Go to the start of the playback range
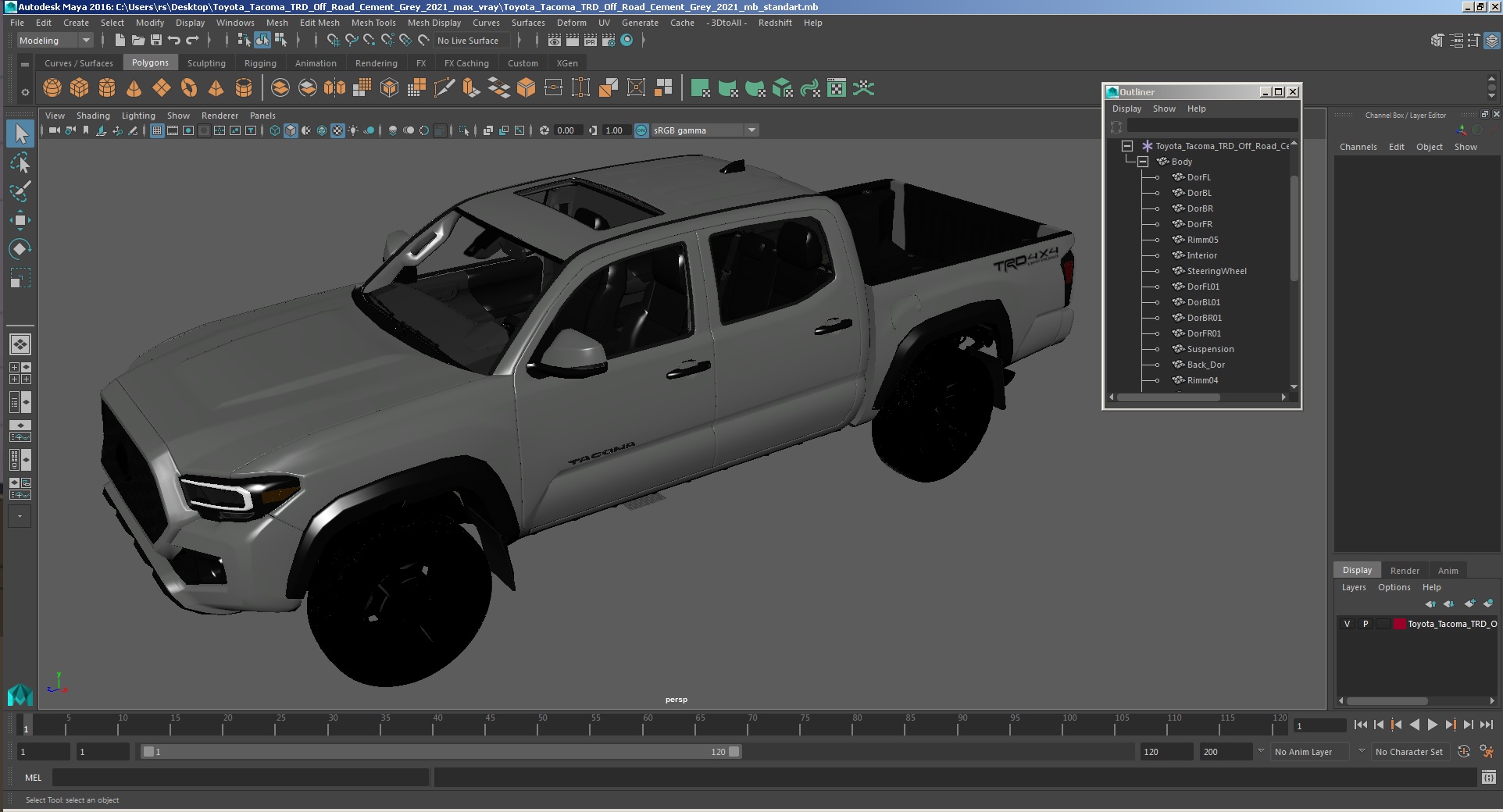This screenshot has width=1503, height=812. [x=1360, y=725]
